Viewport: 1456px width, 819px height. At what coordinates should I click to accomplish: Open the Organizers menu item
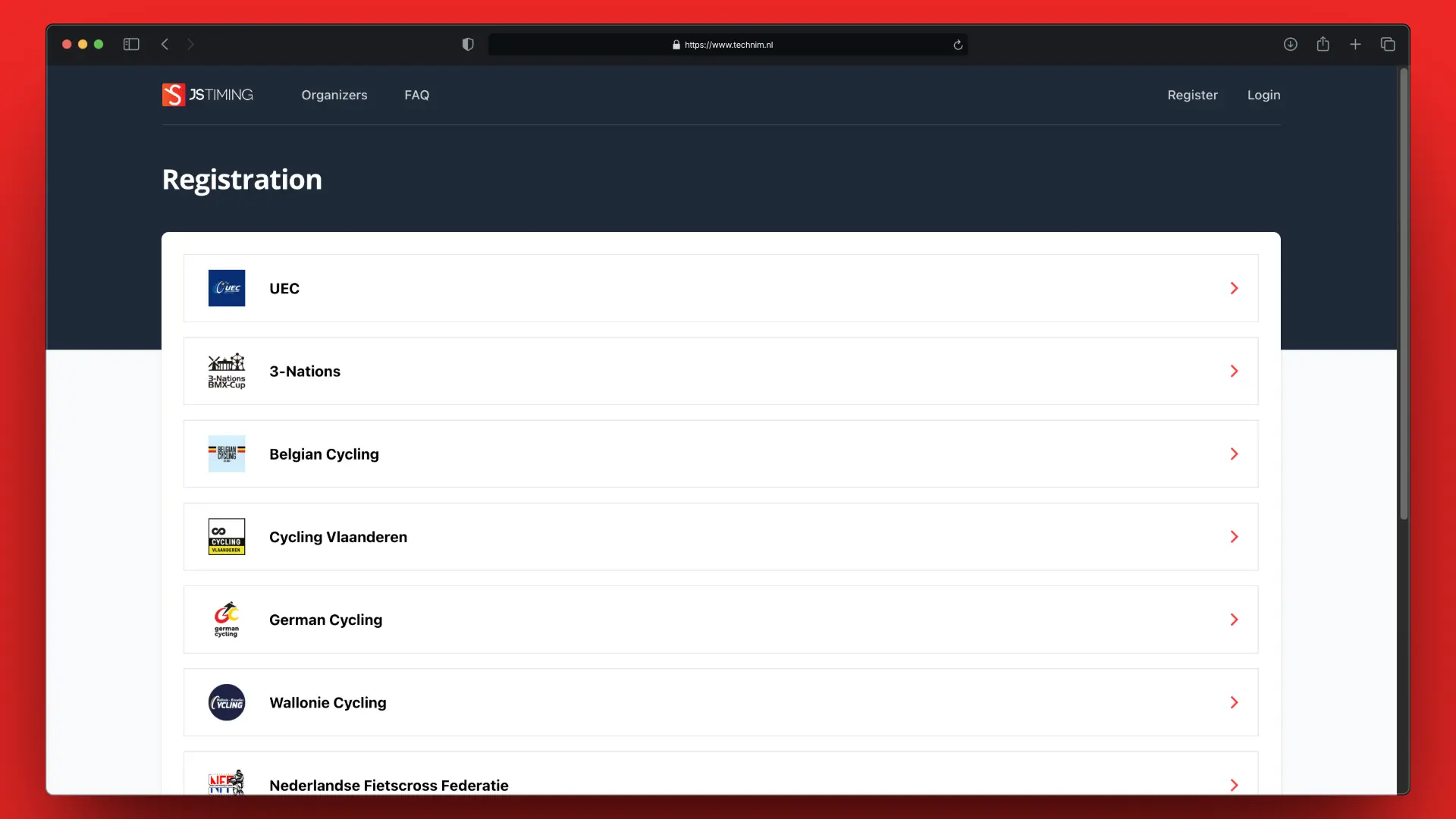[334, 95]
